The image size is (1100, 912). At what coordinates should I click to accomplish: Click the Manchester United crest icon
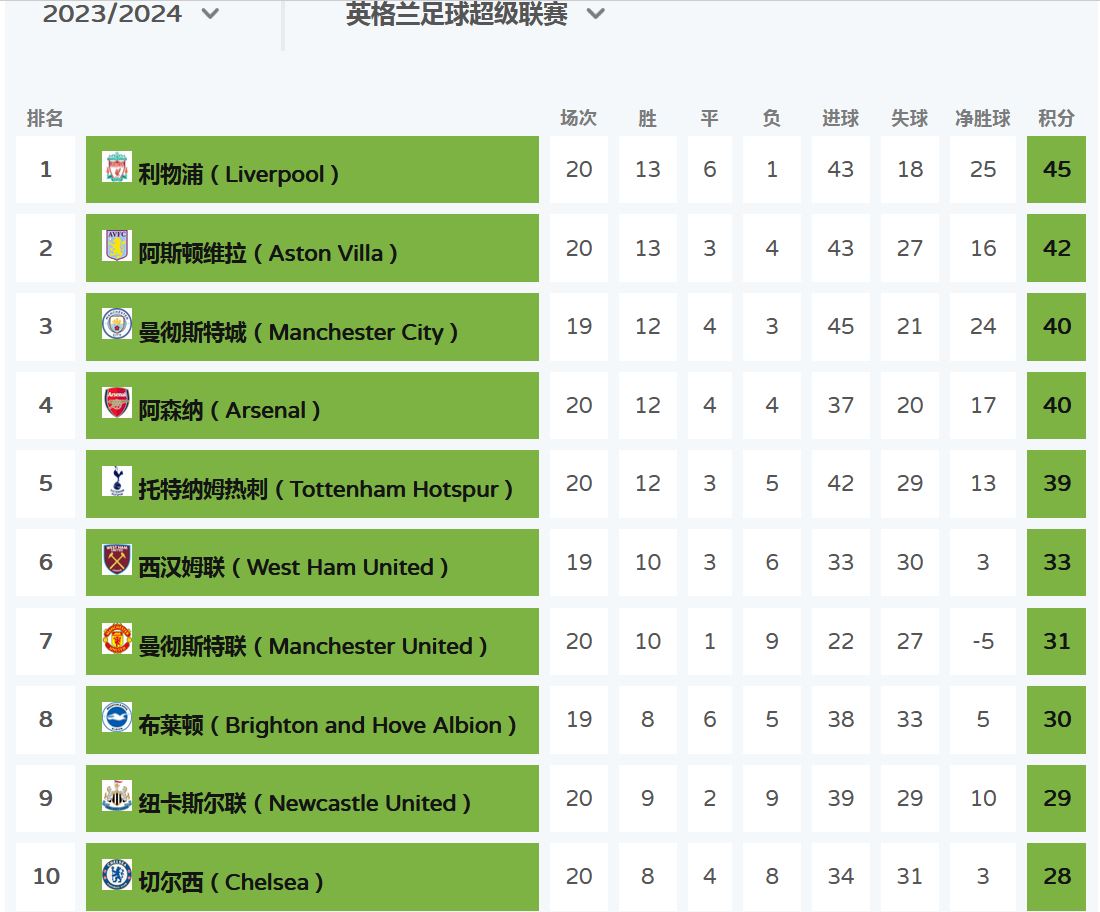pyautogui.click(x=117, y=639)
